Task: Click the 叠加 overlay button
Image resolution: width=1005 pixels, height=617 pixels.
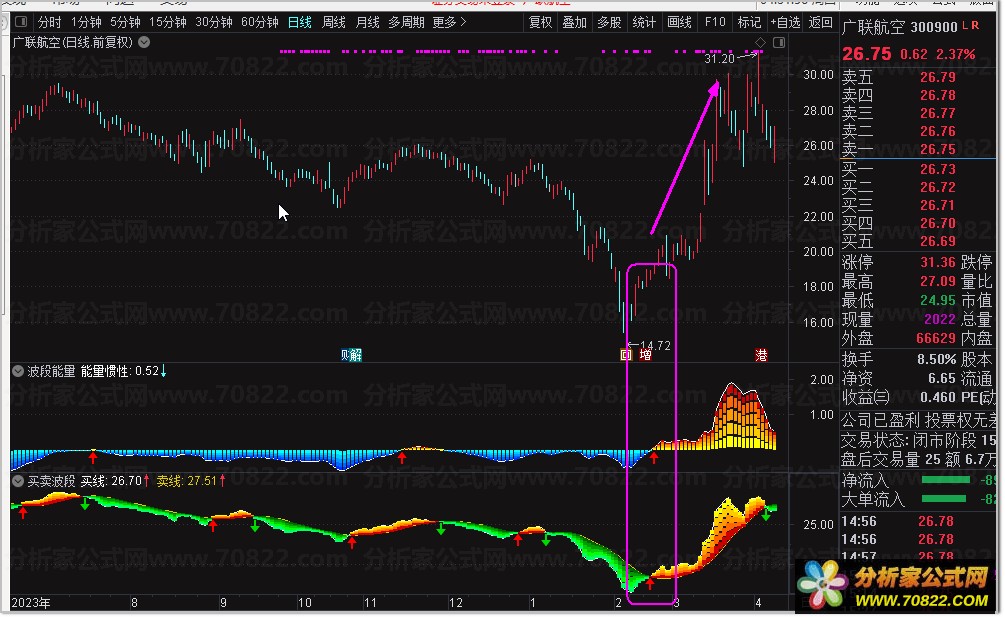Action: pos(574,22)
